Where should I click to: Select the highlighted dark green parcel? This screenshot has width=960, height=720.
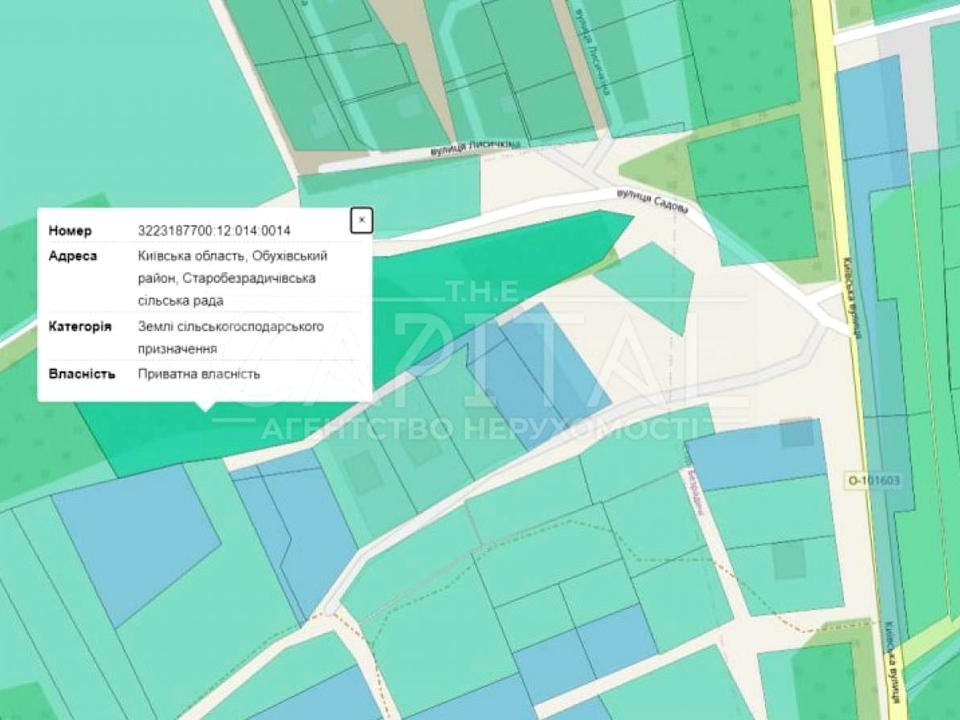click(x=480, y=270)
